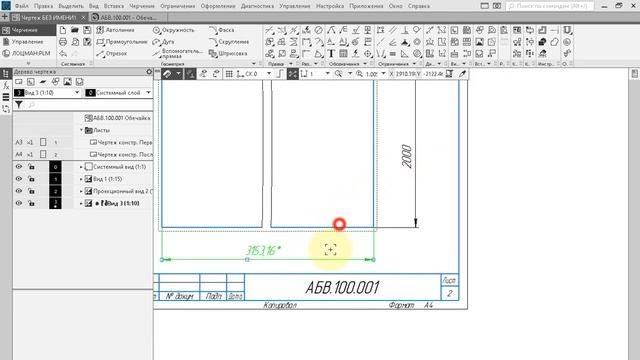
Task: Toggle the snaps button left of the step field
Action: (x=293, y=74)
